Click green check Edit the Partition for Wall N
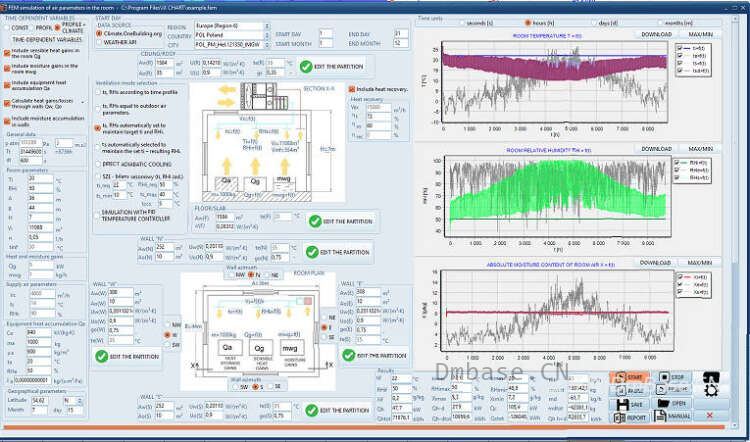Viewport: 750px width, 442px height. (x=338, y=252)
